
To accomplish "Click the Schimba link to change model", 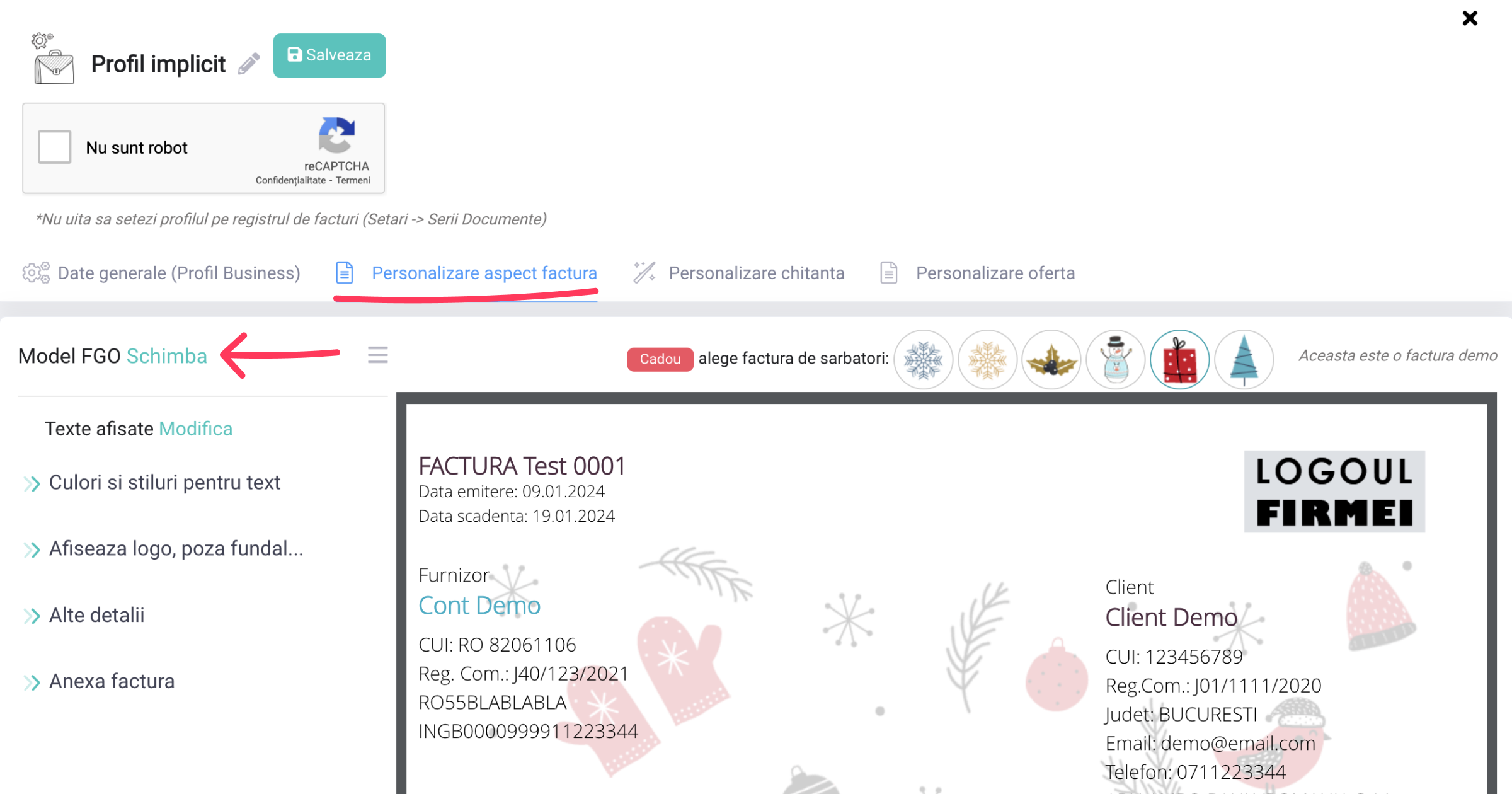I will [x=167, y=356].
